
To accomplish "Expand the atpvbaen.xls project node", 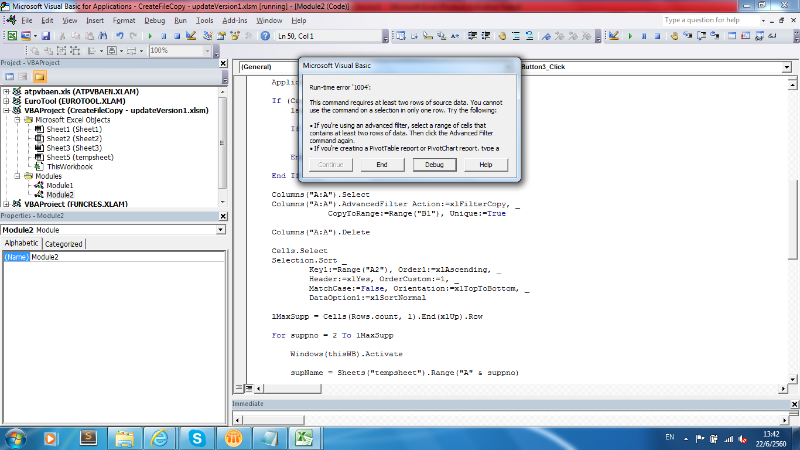I will tap(6, 90).
